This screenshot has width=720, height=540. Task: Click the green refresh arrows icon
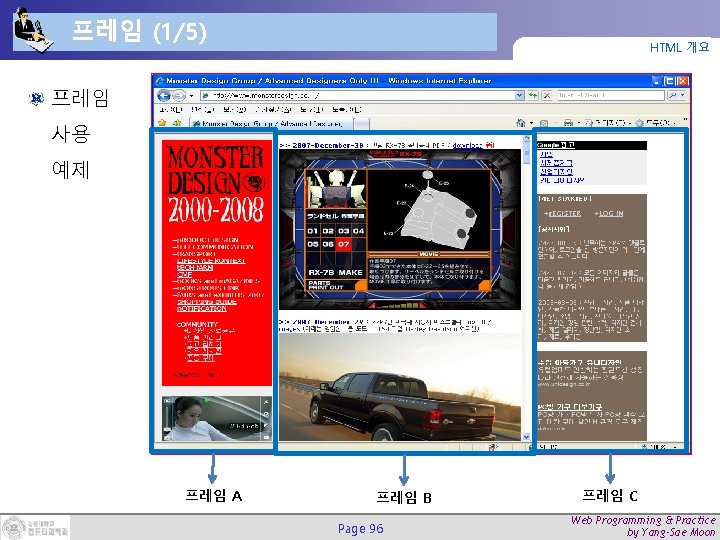[x=533, y=96]
